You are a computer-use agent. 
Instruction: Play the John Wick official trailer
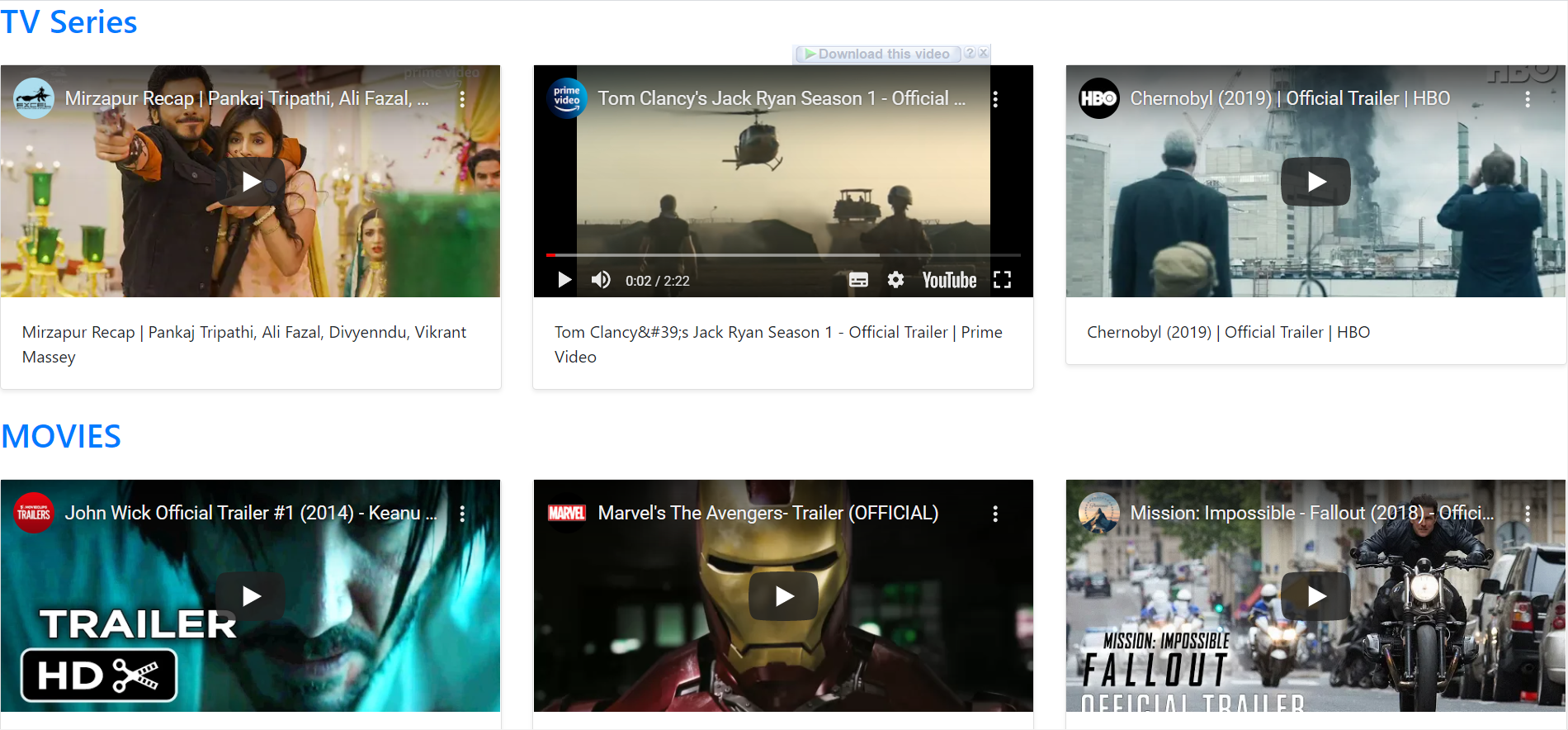pyautogui.click(x=251, y=596)
